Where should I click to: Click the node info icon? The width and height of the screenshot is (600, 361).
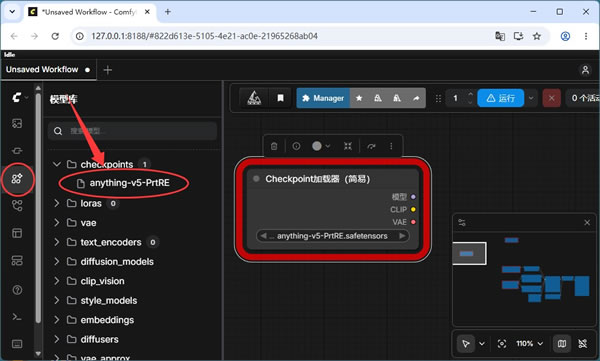(x=296, y=146)
